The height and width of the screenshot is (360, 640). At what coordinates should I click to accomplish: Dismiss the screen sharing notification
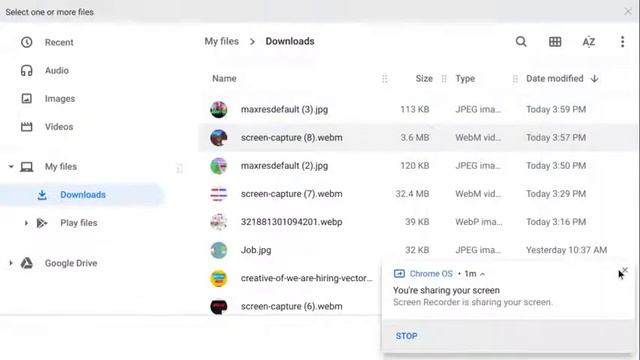[624, 271]
